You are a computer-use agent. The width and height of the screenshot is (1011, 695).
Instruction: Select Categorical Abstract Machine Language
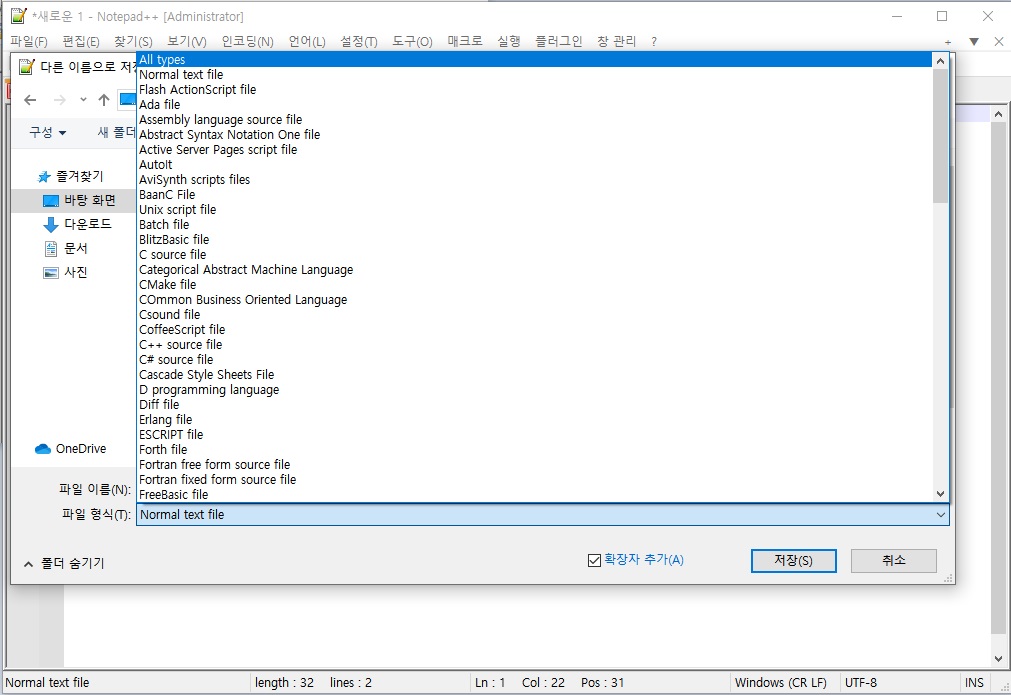tap(535, 269)
